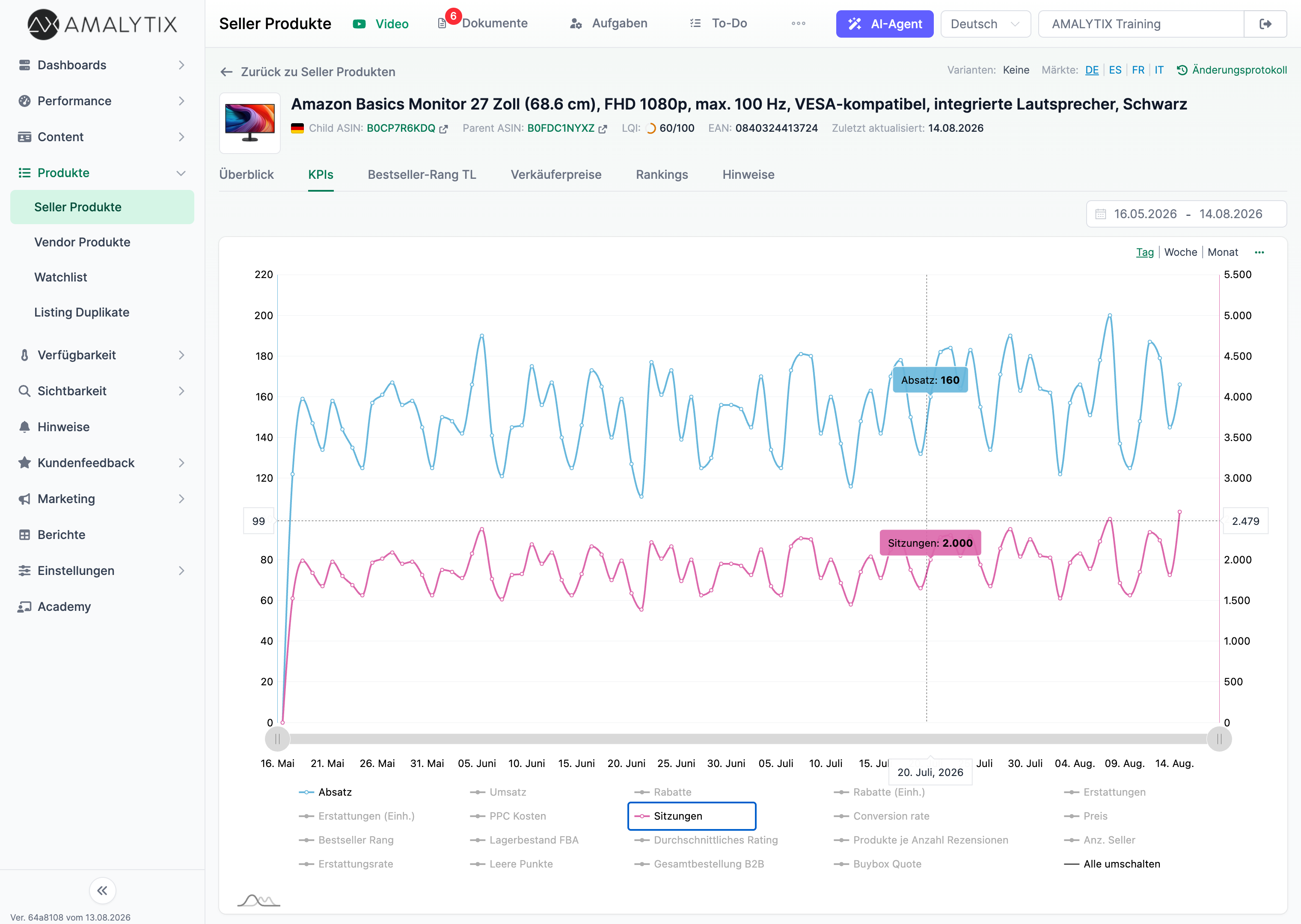
Task: Click the Einstellungen sliders icon
Action: point(24,571)
